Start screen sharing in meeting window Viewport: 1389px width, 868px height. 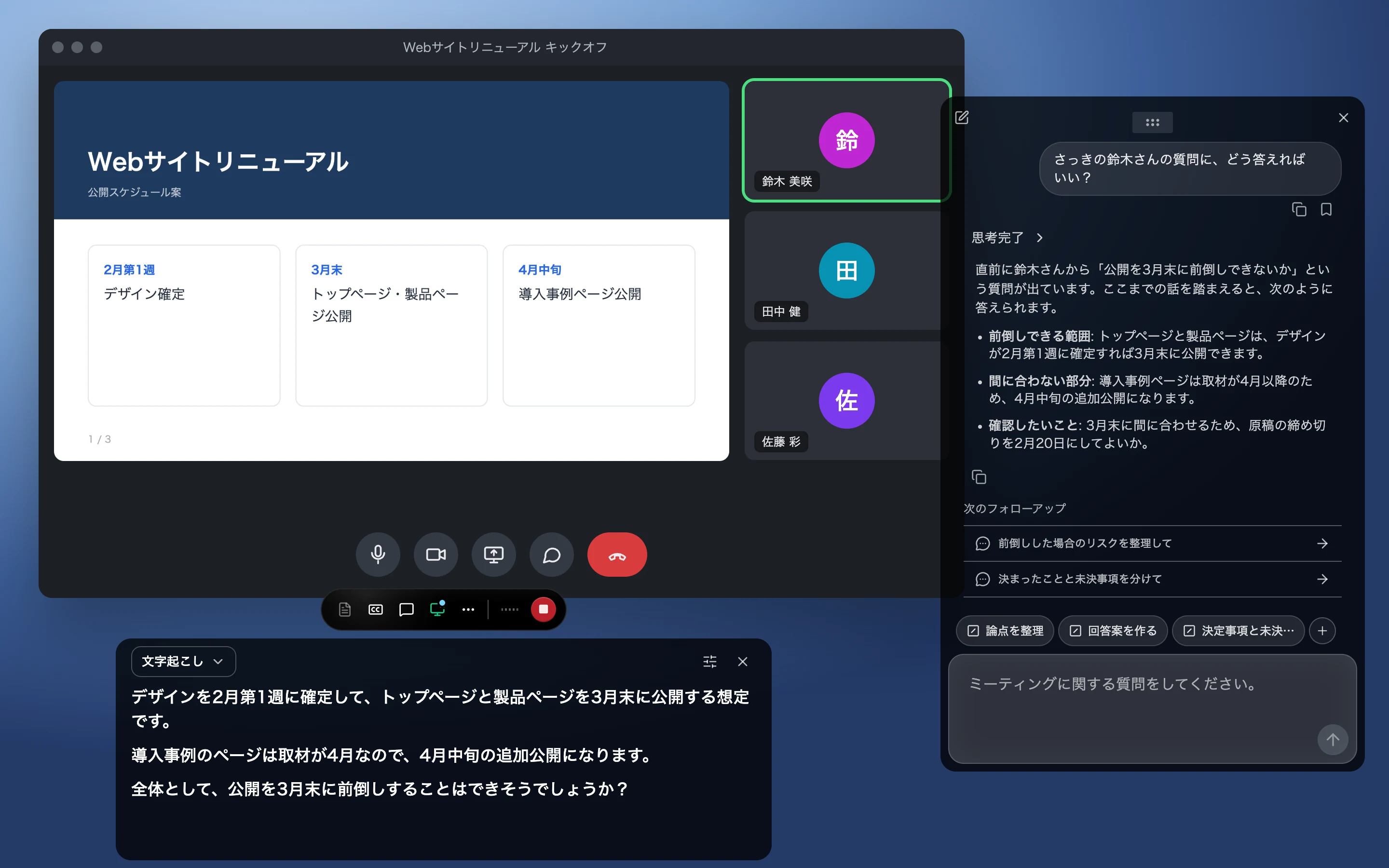click(493, 555)
